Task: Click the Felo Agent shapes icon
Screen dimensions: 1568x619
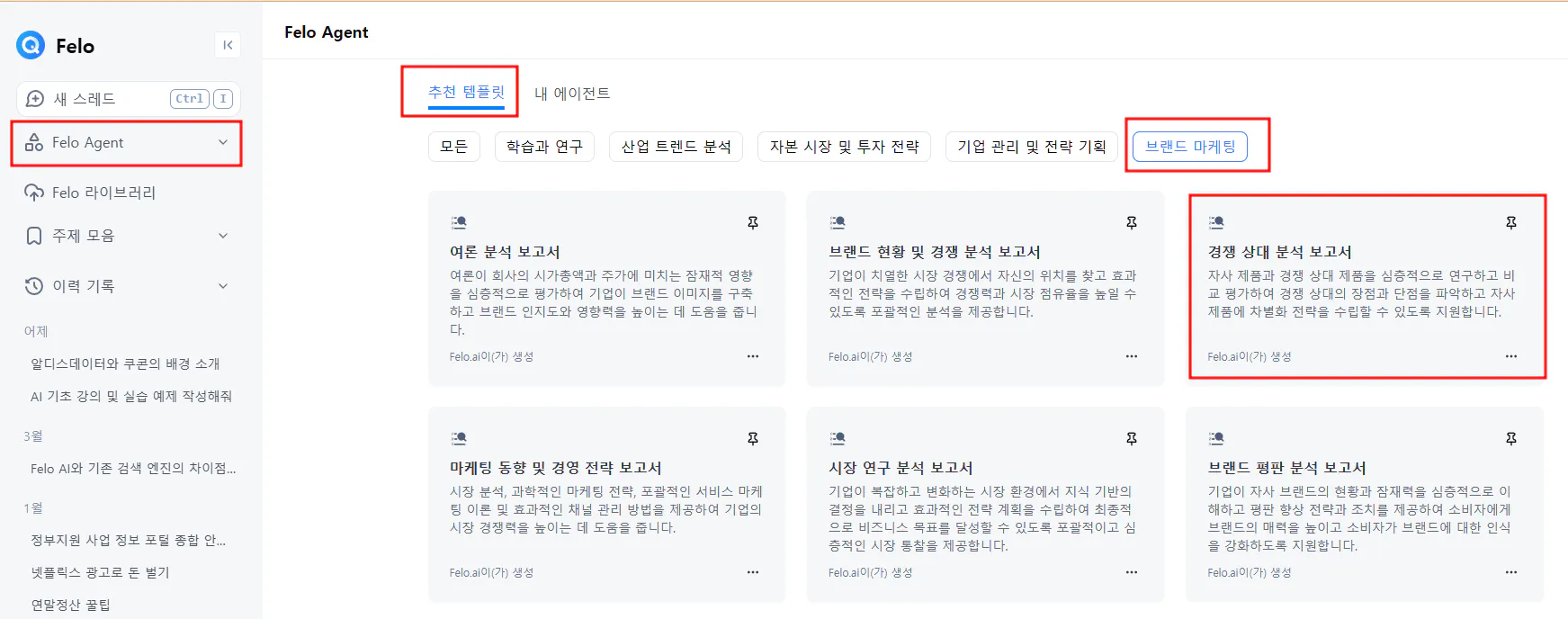Action: [x=34, y=142]
